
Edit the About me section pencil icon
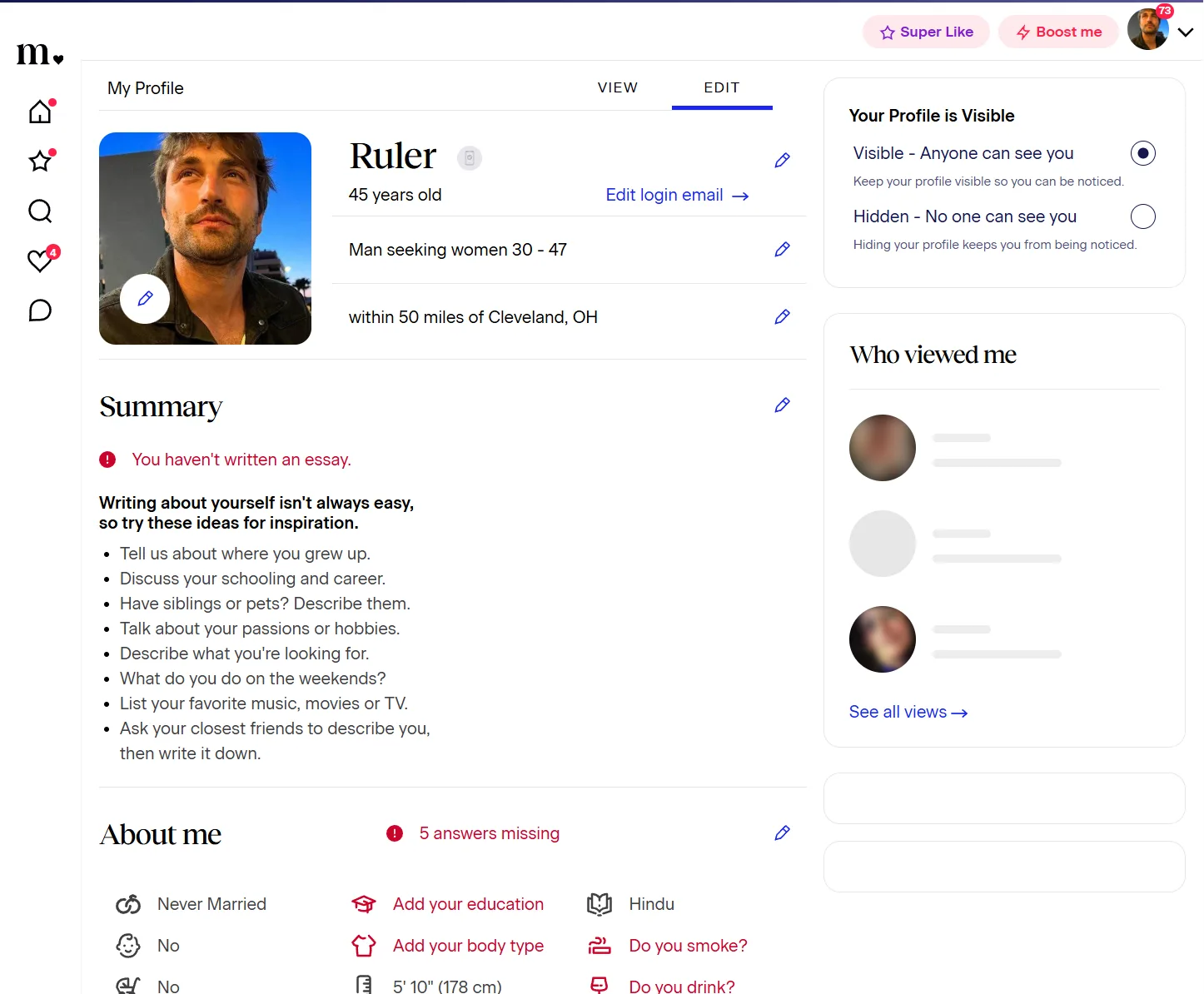tap(782, 832)
